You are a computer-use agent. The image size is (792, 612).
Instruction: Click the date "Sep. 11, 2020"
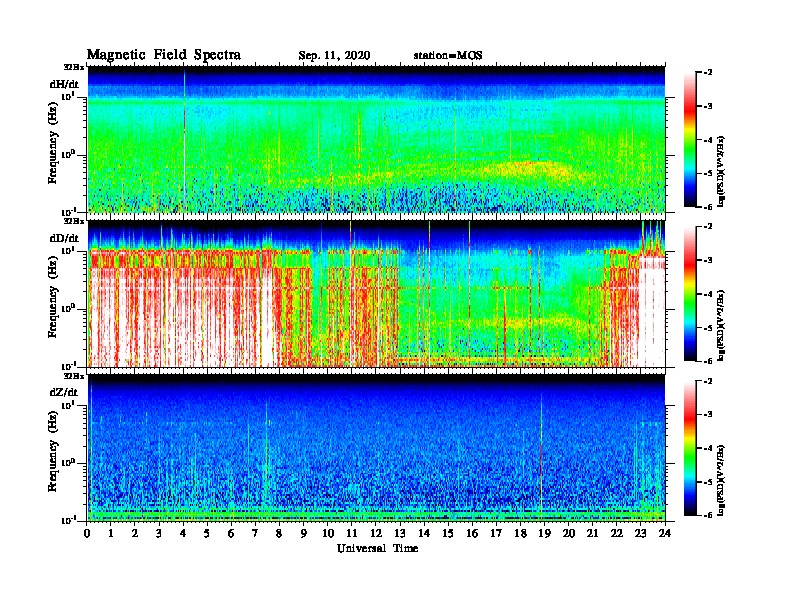(334, 56)
